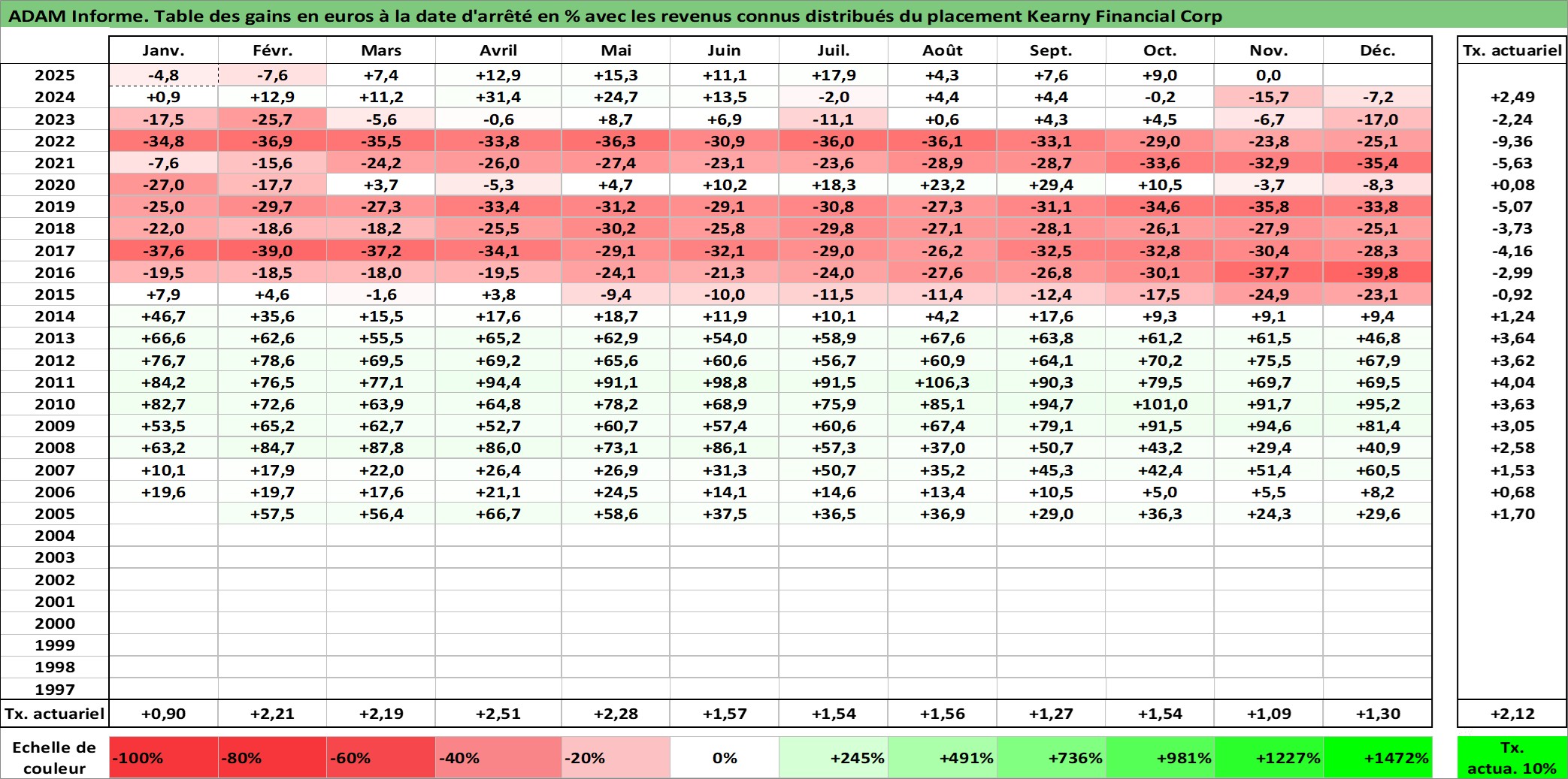Select the -30,2 cell in May 2018
Image resolution: width=1568 pixels, height=779 pixels.
(616, 228)
